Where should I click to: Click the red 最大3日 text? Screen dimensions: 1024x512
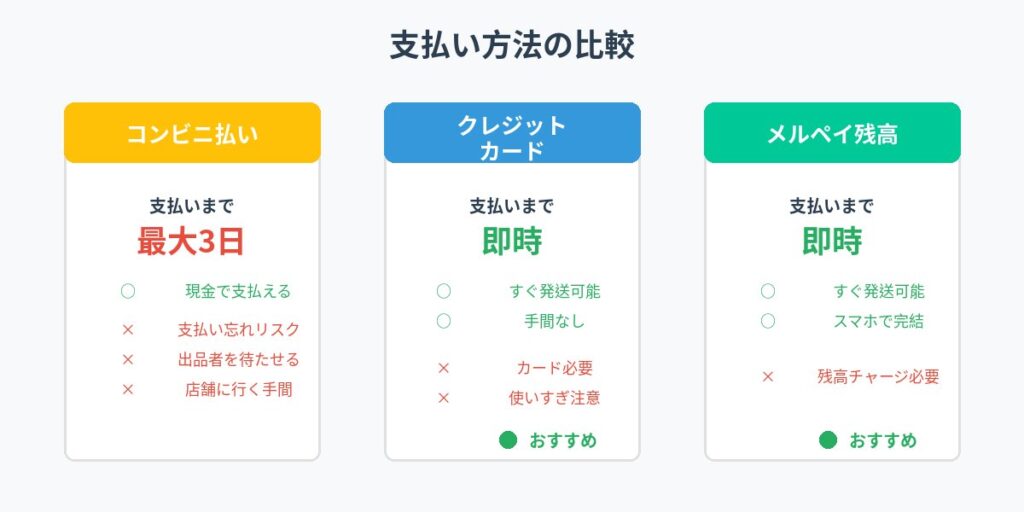[x=191, y=241]
